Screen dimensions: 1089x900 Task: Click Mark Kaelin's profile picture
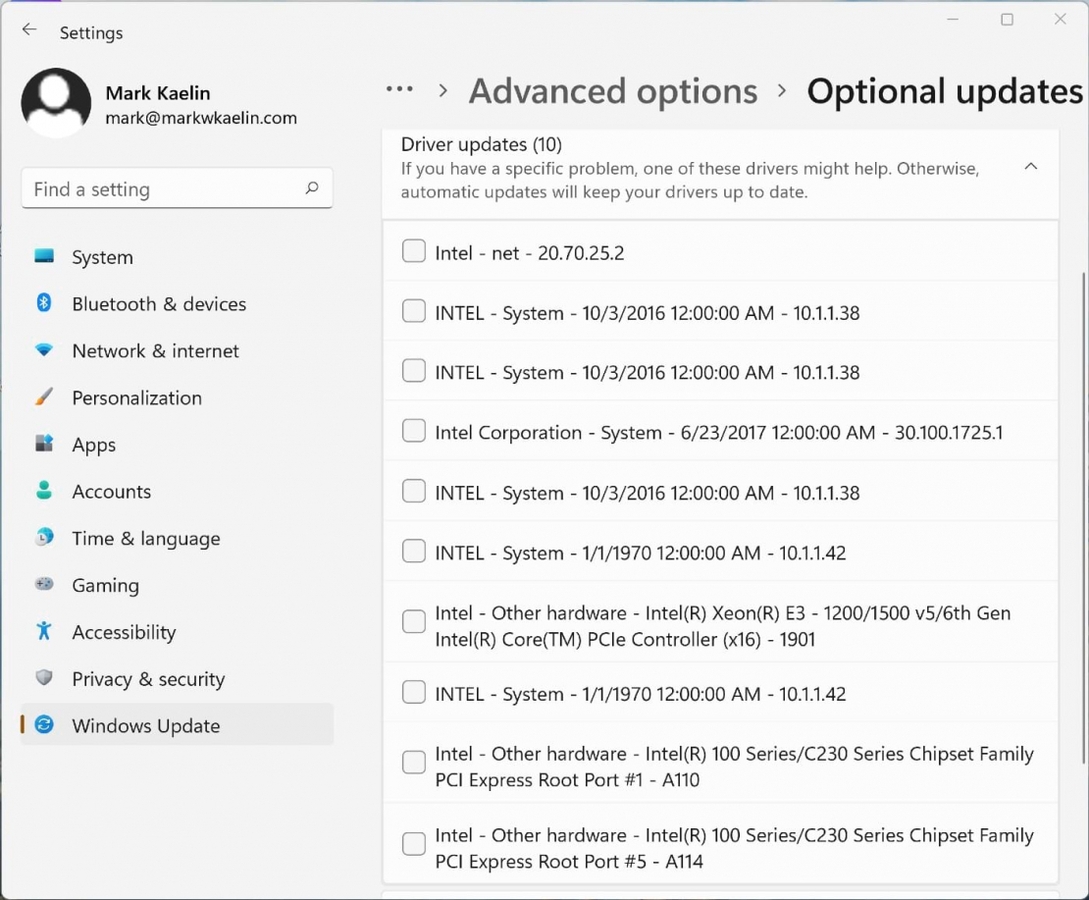click(56, 101)
